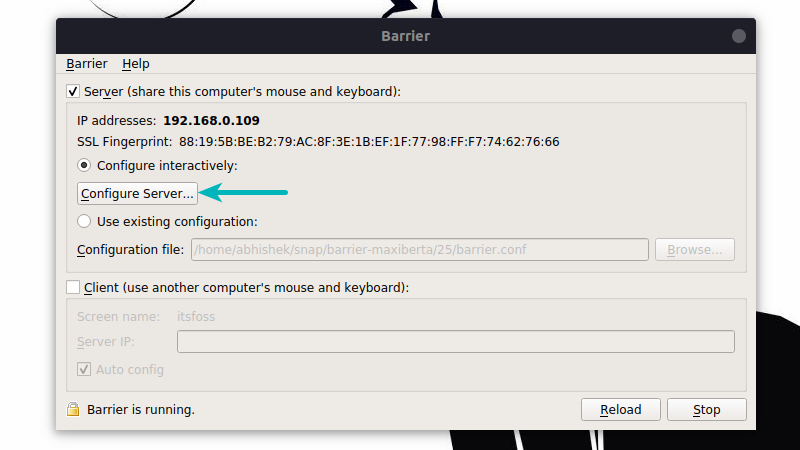Toggle the Auto config checkbox

tap(84, 369)
